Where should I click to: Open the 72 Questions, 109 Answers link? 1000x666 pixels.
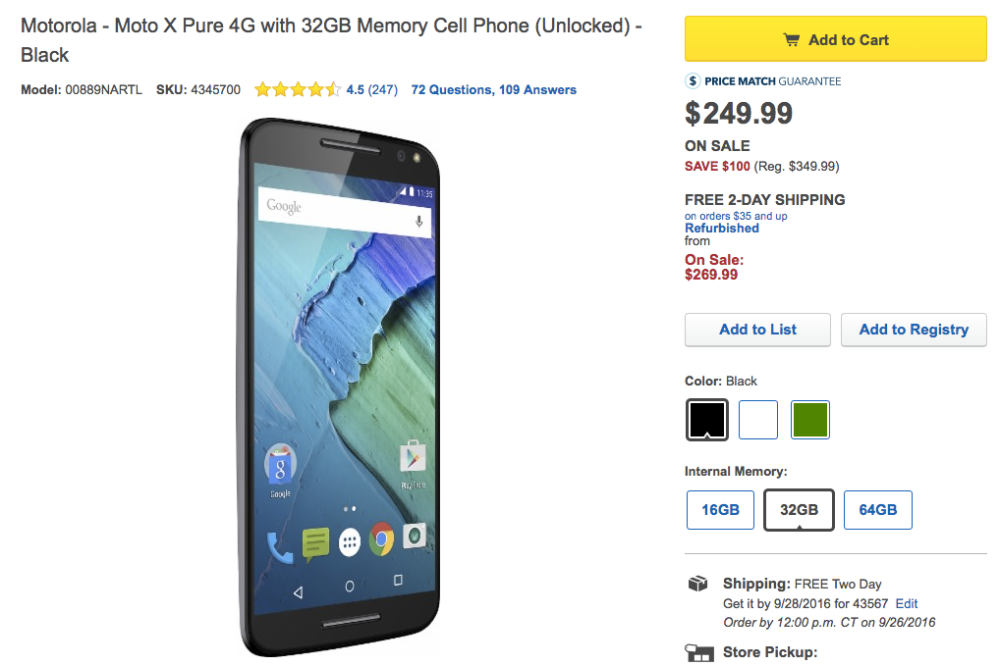pos(494,90)
